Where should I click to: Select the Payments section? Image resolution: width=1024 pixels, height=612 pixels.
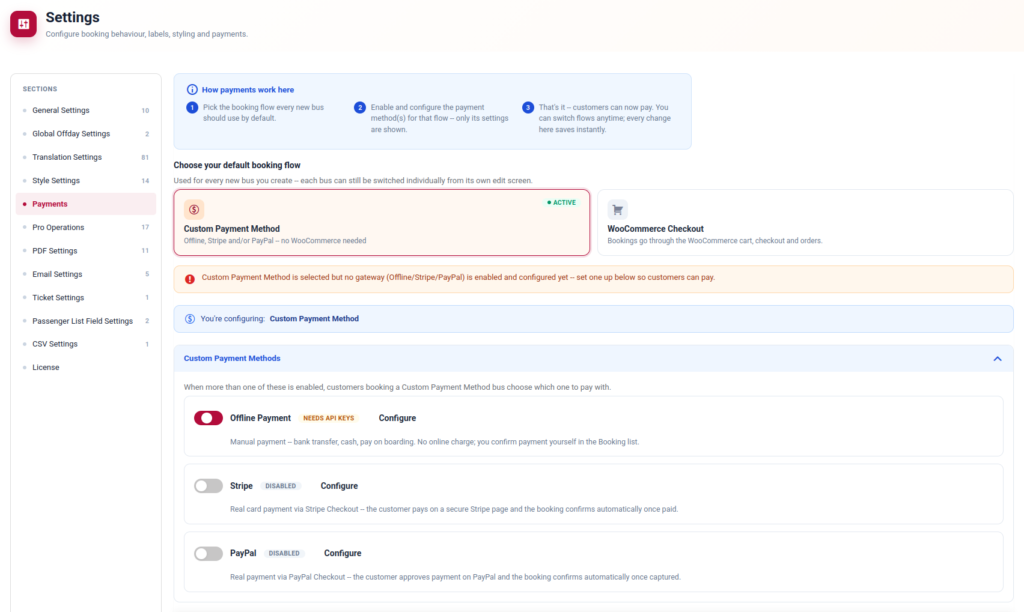point(86,204)
